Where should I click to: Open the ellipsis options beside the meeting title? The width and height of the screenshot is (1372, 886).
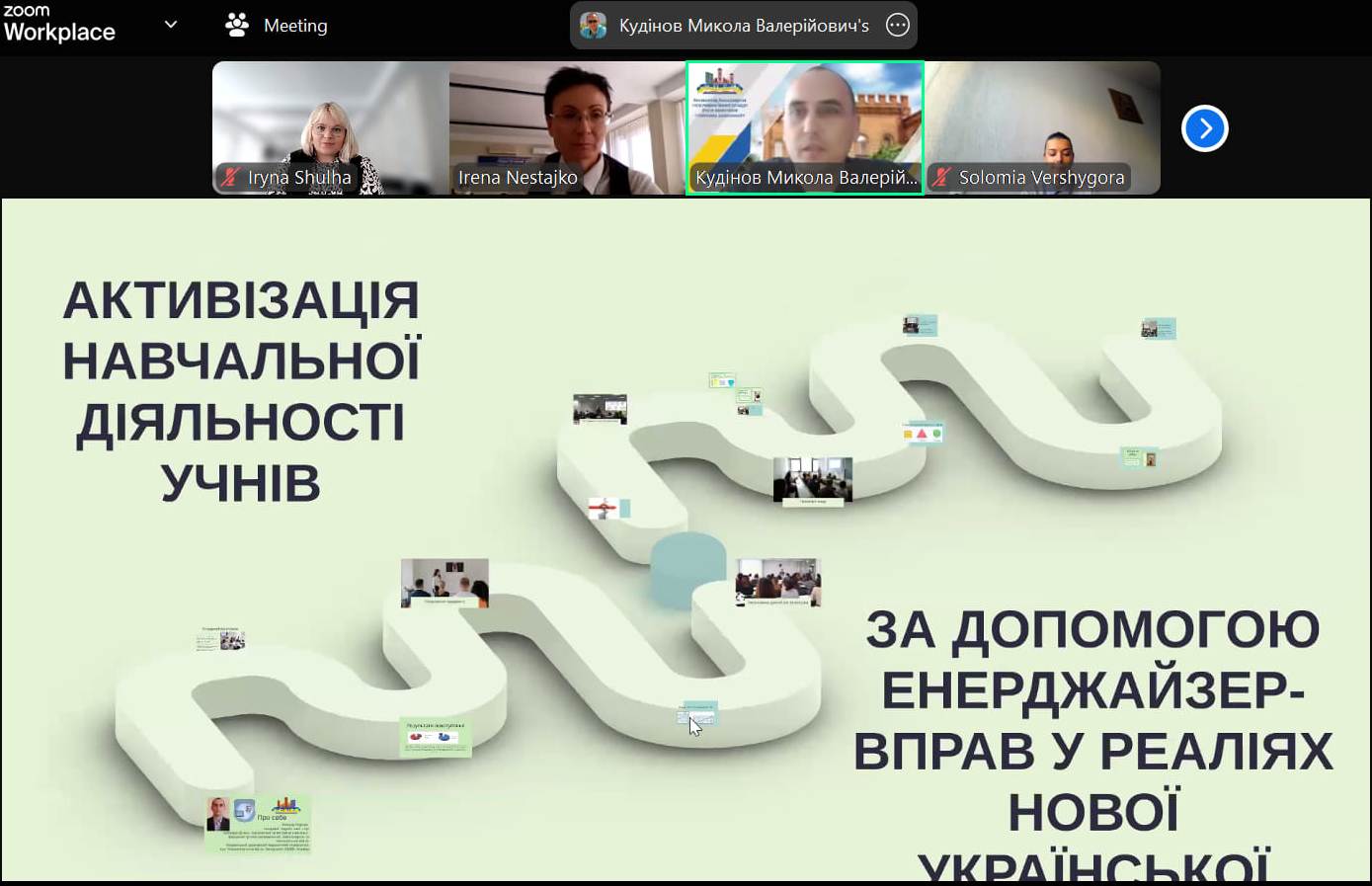tap(897, 25)
